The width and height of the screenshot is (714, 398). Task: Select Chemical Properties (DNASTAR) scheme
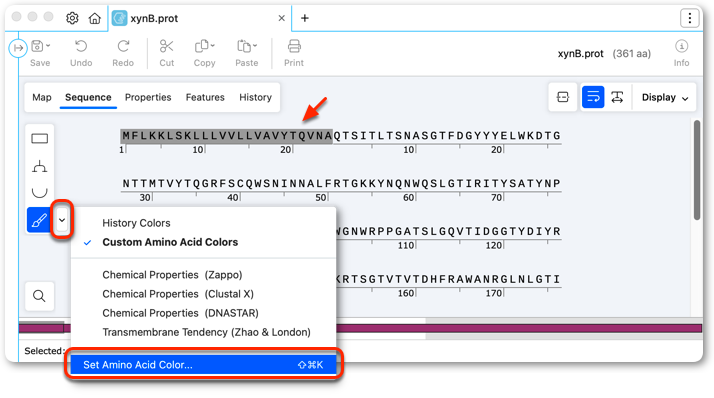point(180,313)
